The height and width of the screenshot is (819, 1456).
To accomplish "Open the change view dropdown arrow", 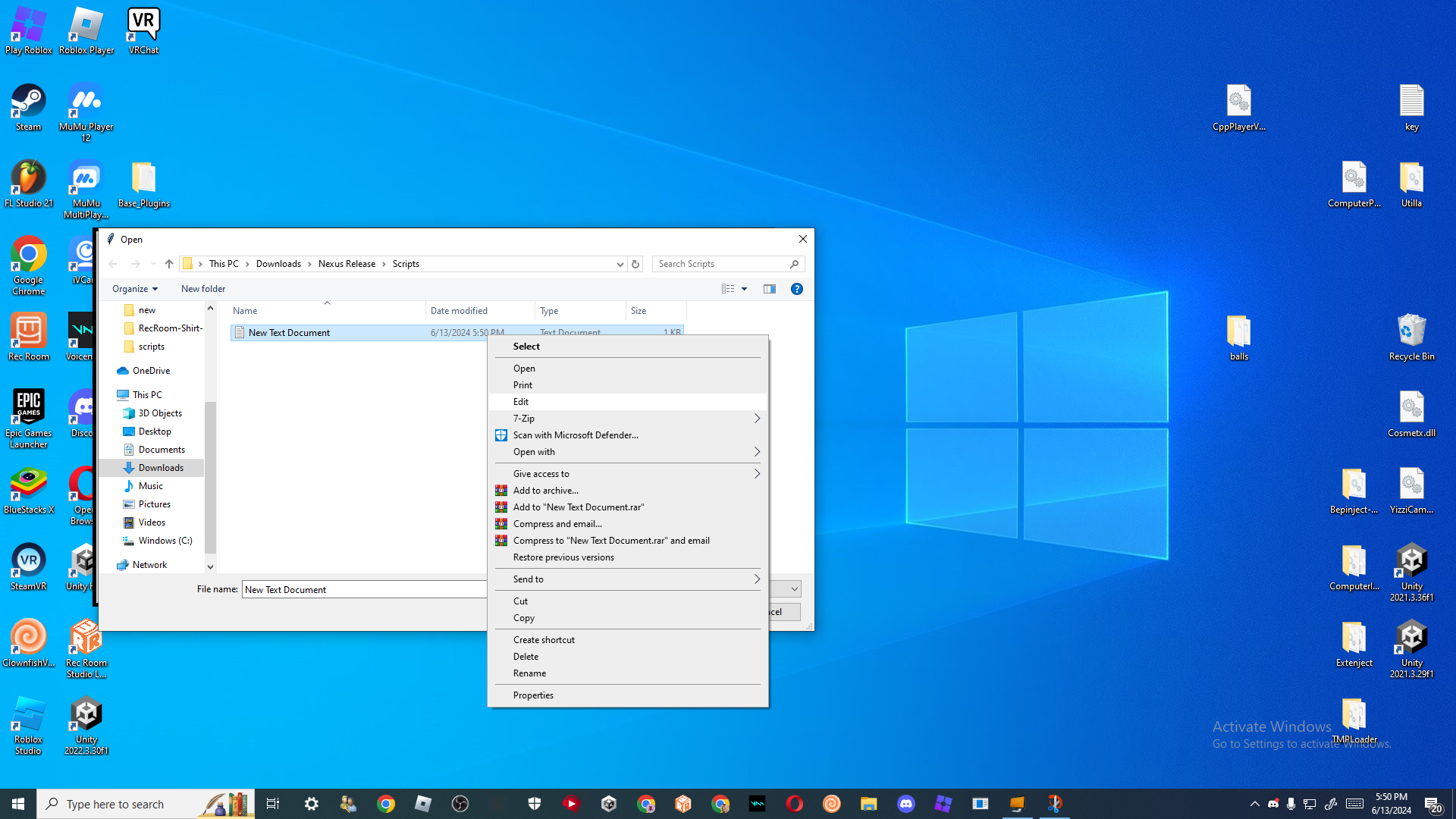I will point(745,289).
